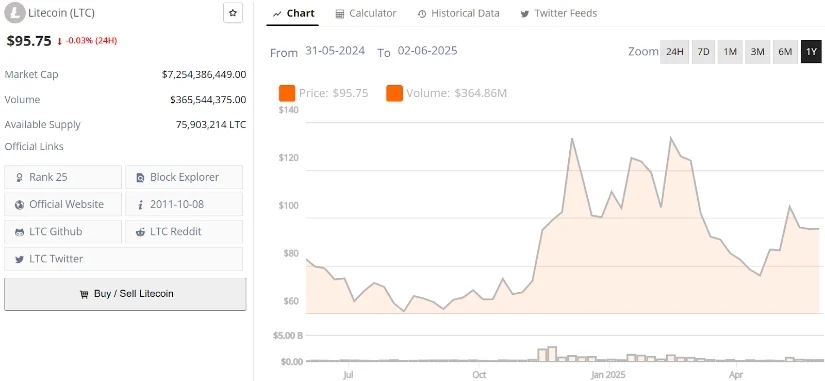Click the Apr axis label

(736, 376)
